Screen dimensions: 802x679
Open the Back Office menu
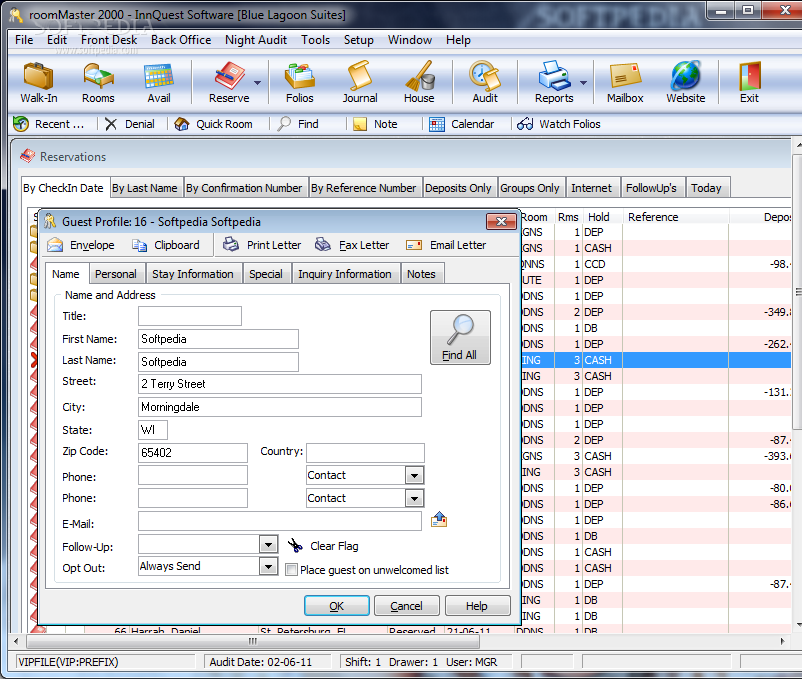(181, 40)
